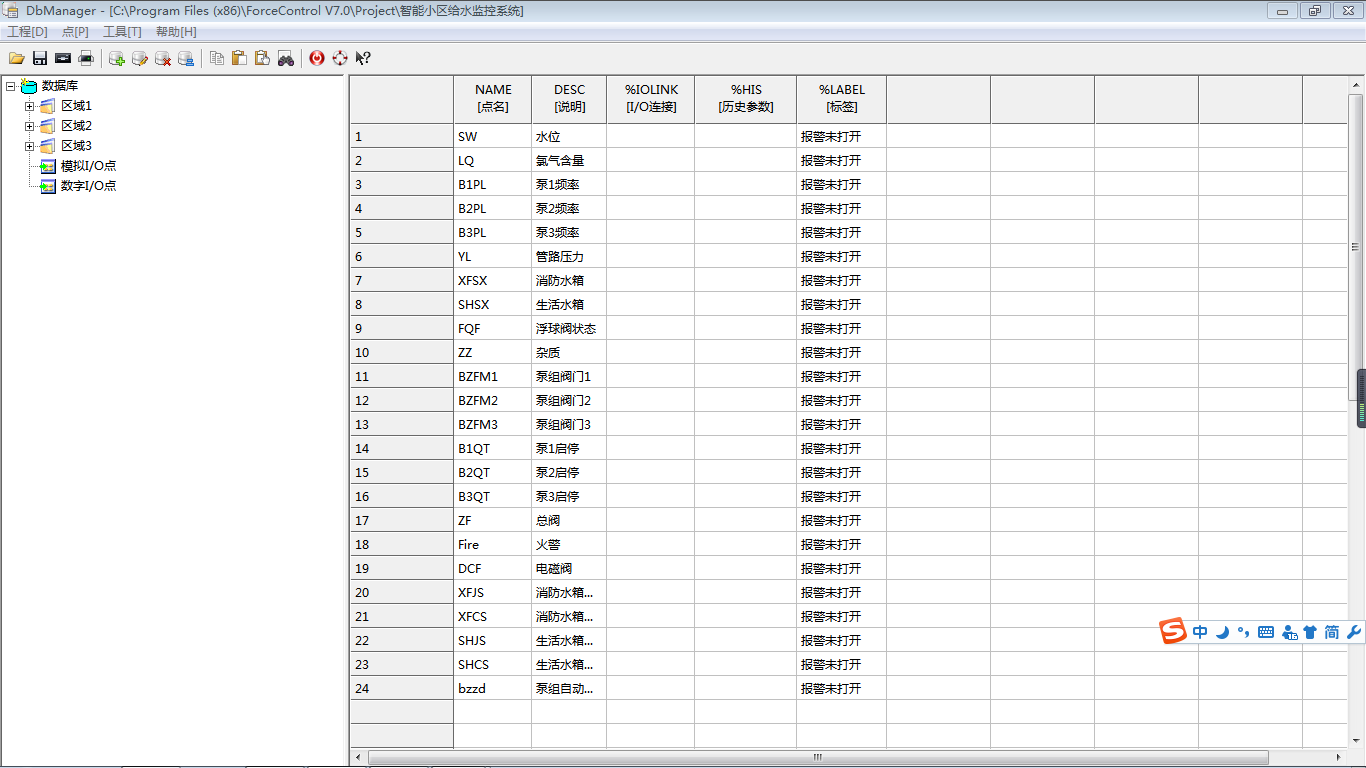Click the red power exit icon
Viewport: 1366px width, 768px height.
tap(317, 58)
